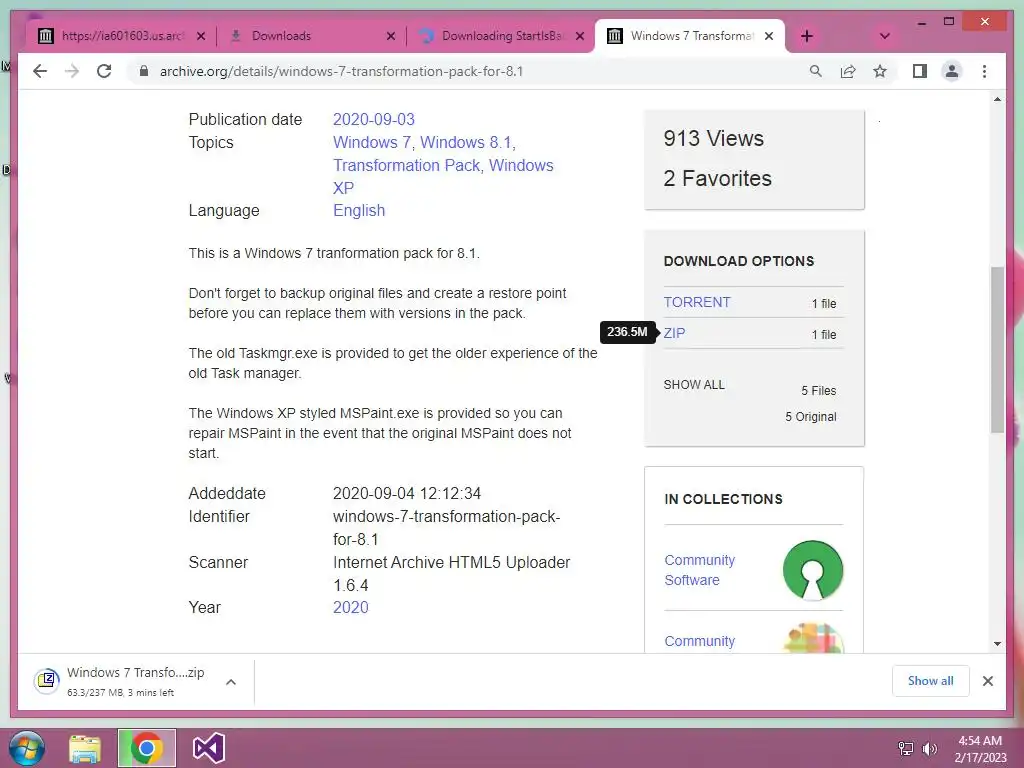Open the Chrome profile menu
This screenshot has height=768, width=1024.
pyautogui.click(x=952, y=71)
